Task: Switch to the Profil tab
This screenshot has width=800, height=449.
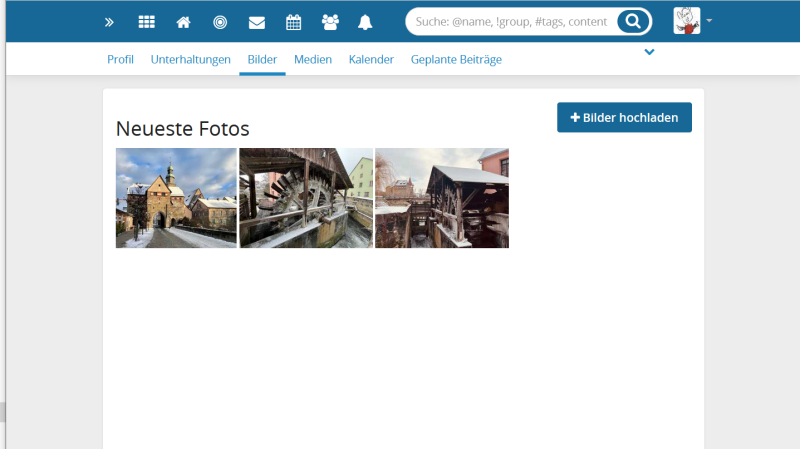Action: (x=120, y=60)
